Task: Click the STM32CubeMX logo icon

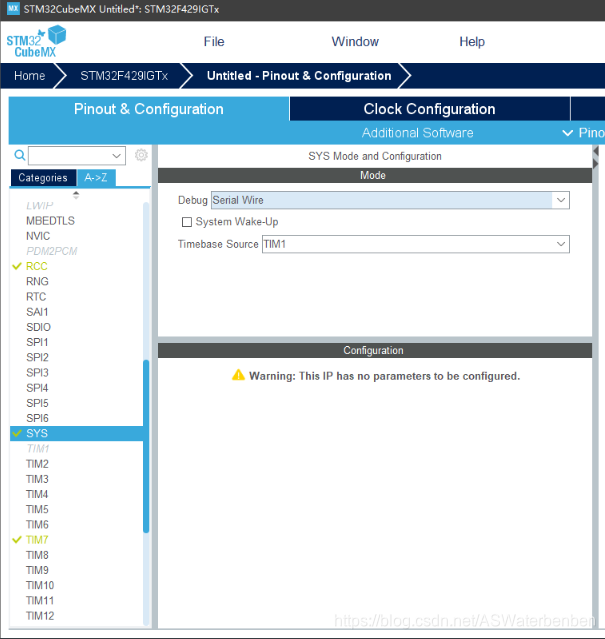Action: tap(36, 41)
